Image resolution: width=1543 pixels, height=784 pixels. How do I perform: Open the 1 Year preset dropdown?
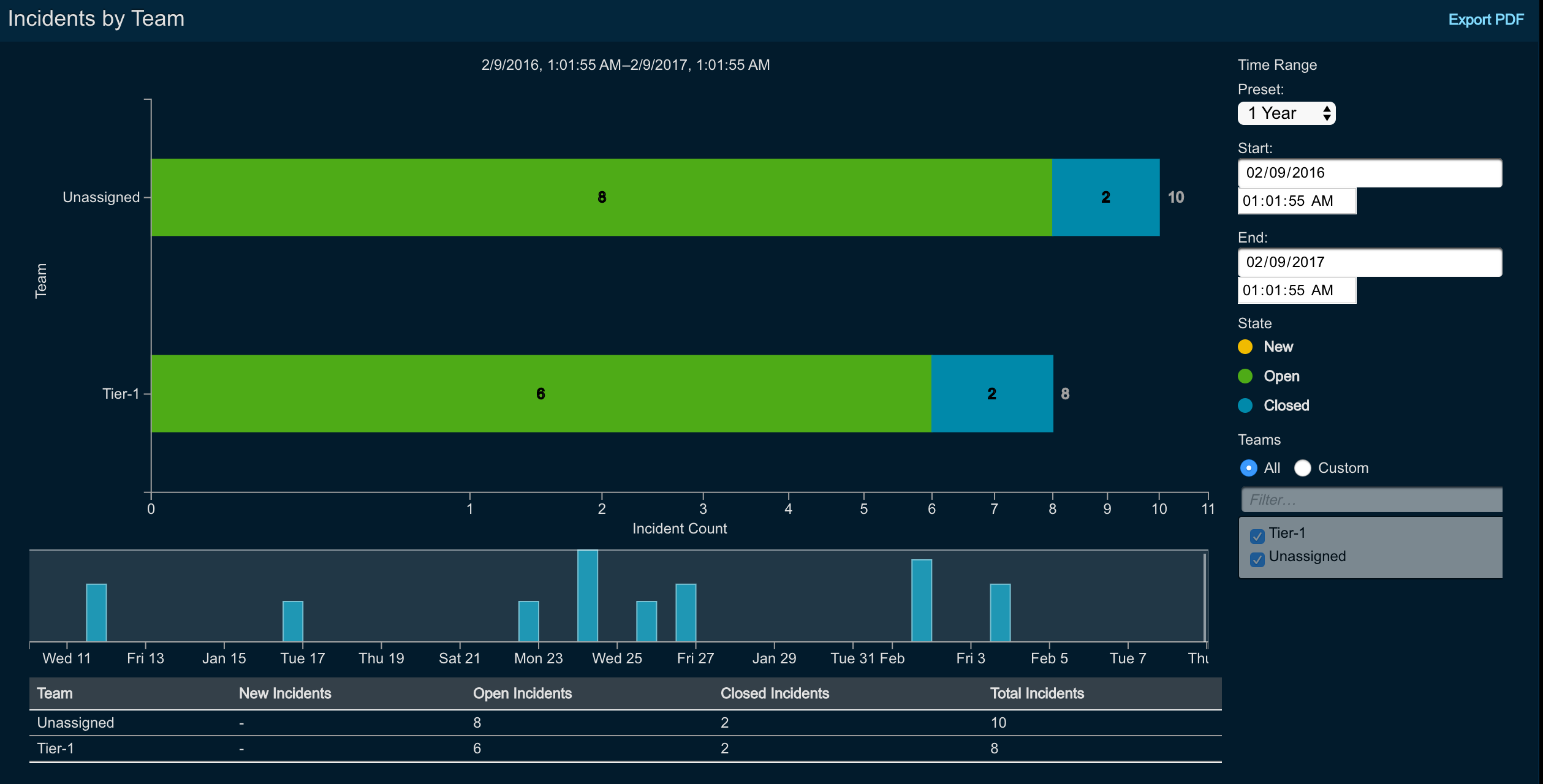pyautogui.click(x=1286, y=113)
